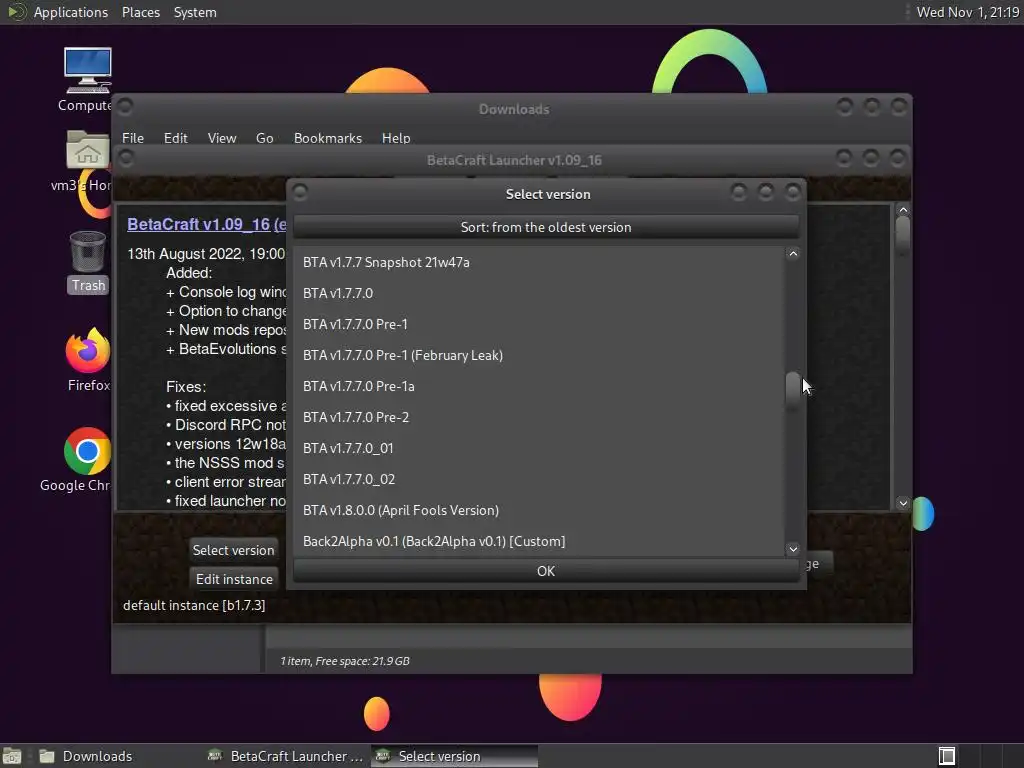The image size is (1024, 768).
Task: Click changelog panel scroll up arrow
Action: (x=903, y=210)
